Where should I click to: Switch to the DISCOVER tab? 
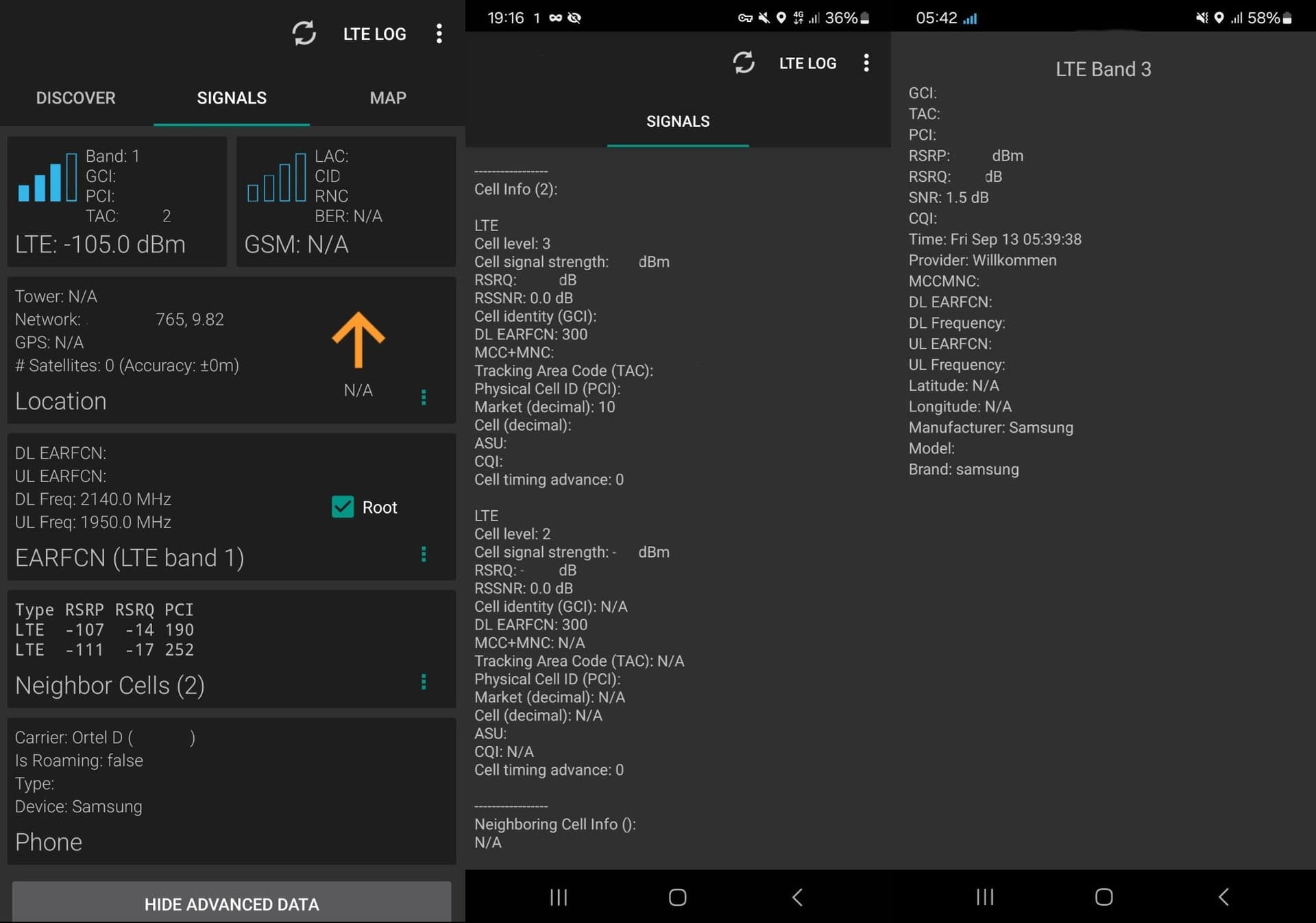(76, 98)
